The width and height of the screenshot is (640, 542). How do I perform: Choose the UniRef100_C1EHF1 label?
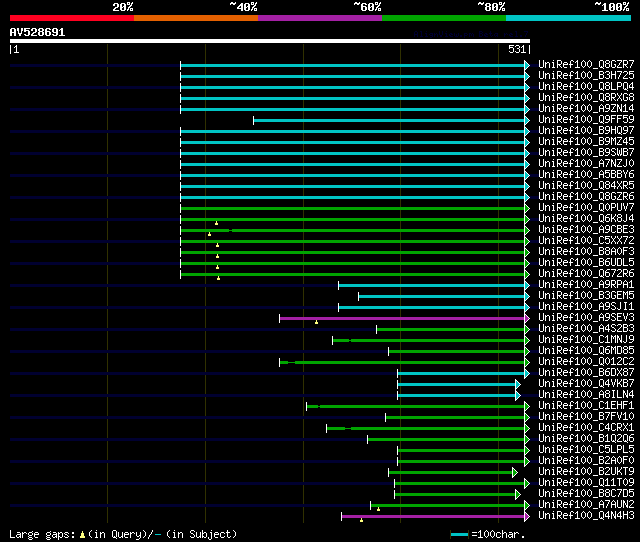pyautogui.click(x=586, y=406)
